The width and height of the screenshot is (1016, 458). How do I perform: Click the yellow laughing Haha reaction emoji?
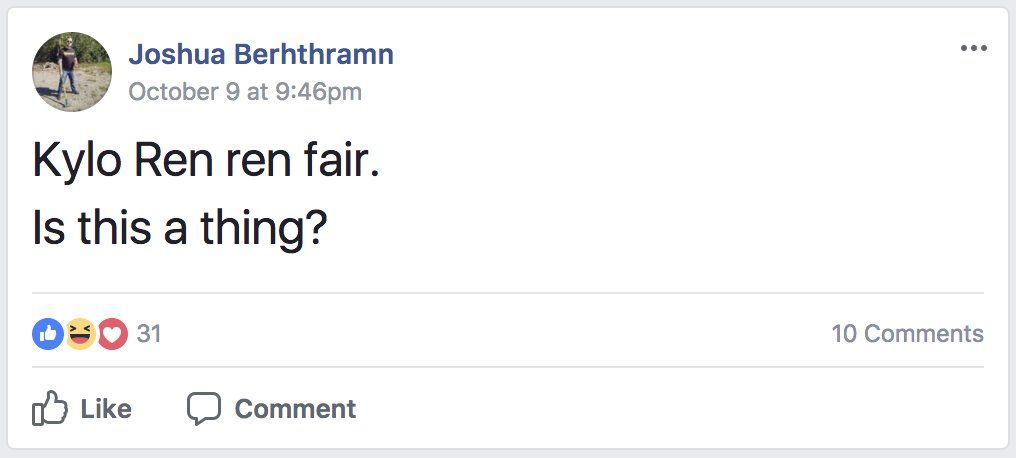click(80, 334)
